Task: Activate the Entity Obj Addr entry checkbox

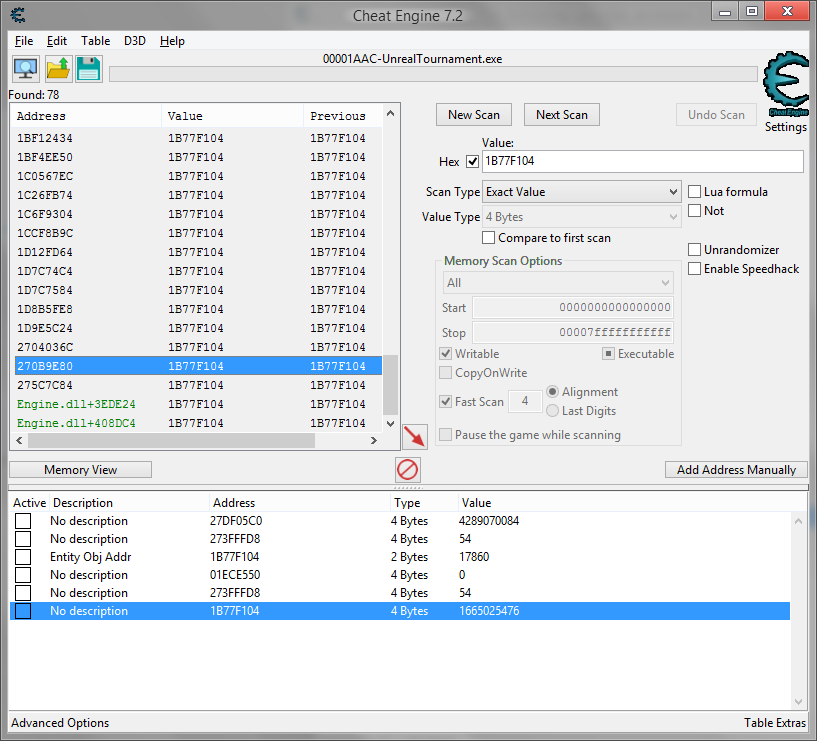Action: [x=23, y=557]
